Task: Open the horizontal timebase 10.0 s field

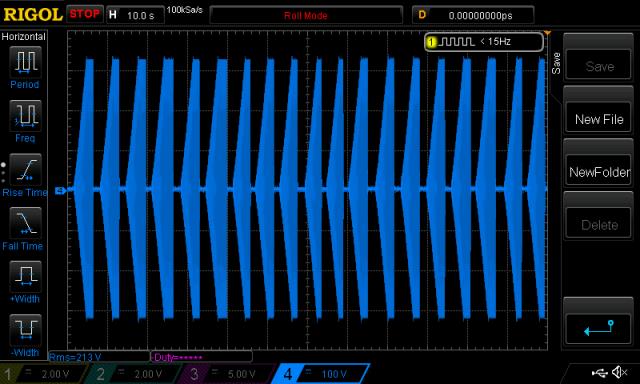Action: pyautogui.click(x=136, y=16)
